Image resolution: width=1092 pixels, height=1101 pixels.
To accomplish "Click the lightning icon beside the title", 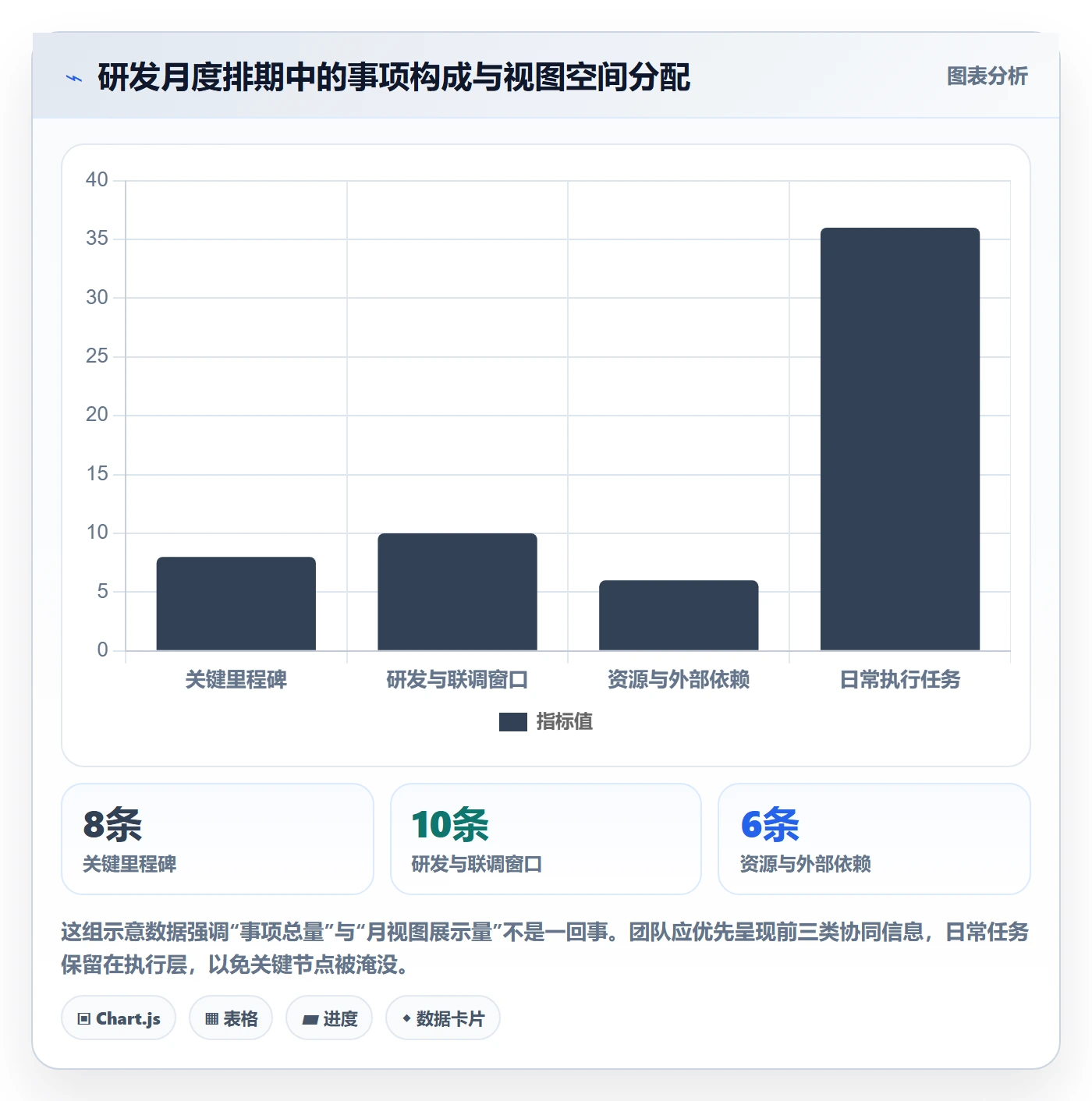I will point(74,78).
